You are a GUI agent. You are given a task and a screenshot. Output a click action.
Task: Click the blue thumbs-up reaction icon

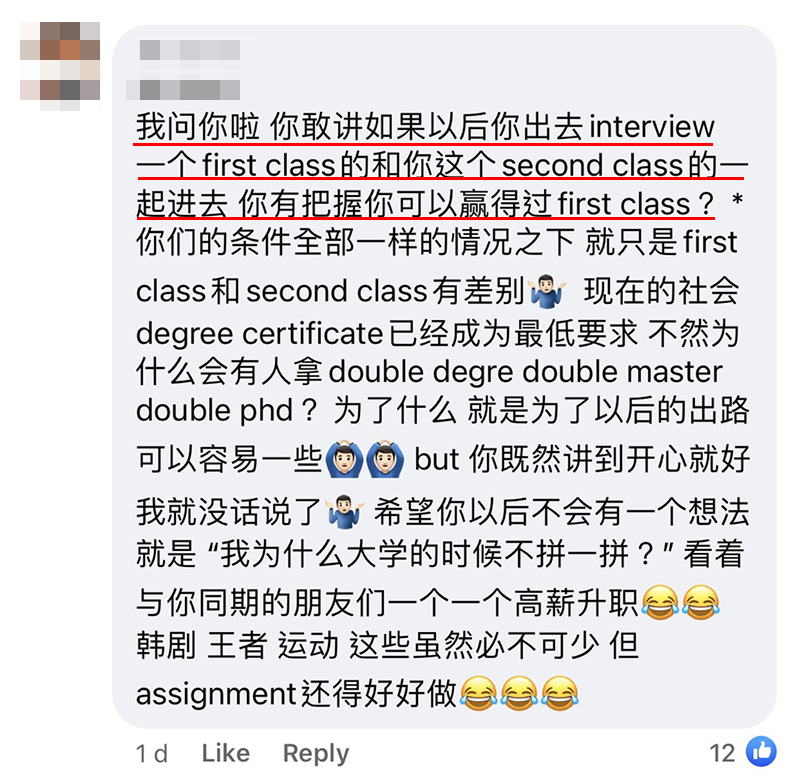tap(761, 751)
